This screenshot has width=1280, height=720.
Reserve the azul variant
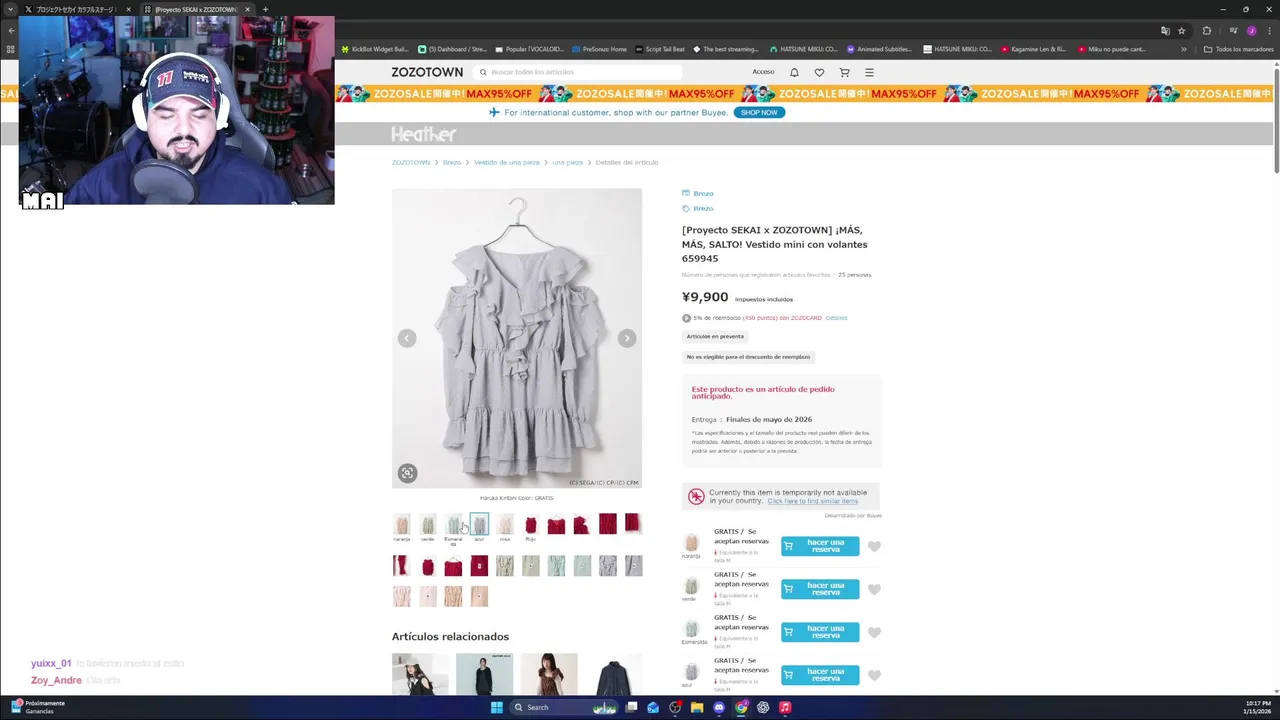point(820,675)
